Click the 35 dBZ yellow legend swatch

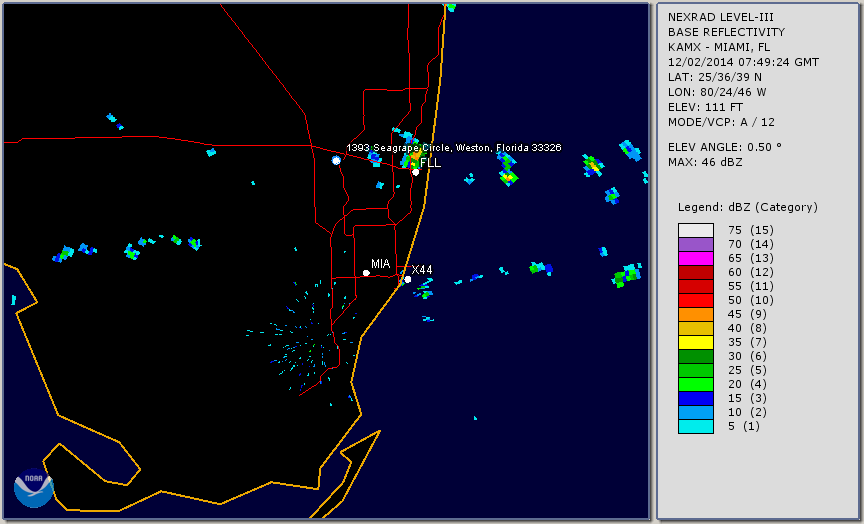tap(696, 342)
